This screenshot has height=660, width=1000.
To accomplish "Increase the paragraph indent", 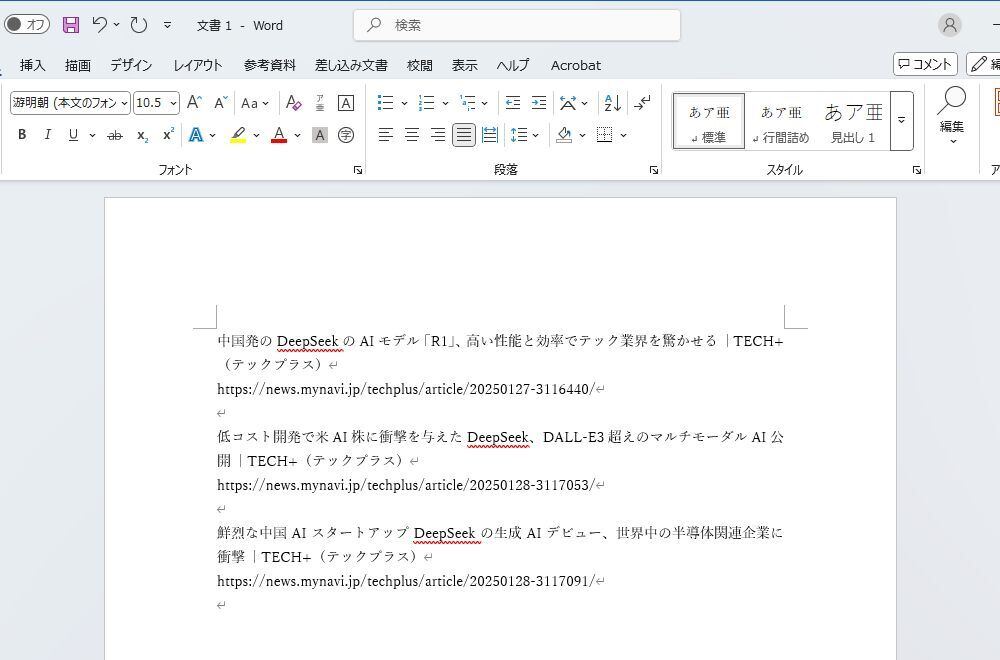I will point(539,103).
